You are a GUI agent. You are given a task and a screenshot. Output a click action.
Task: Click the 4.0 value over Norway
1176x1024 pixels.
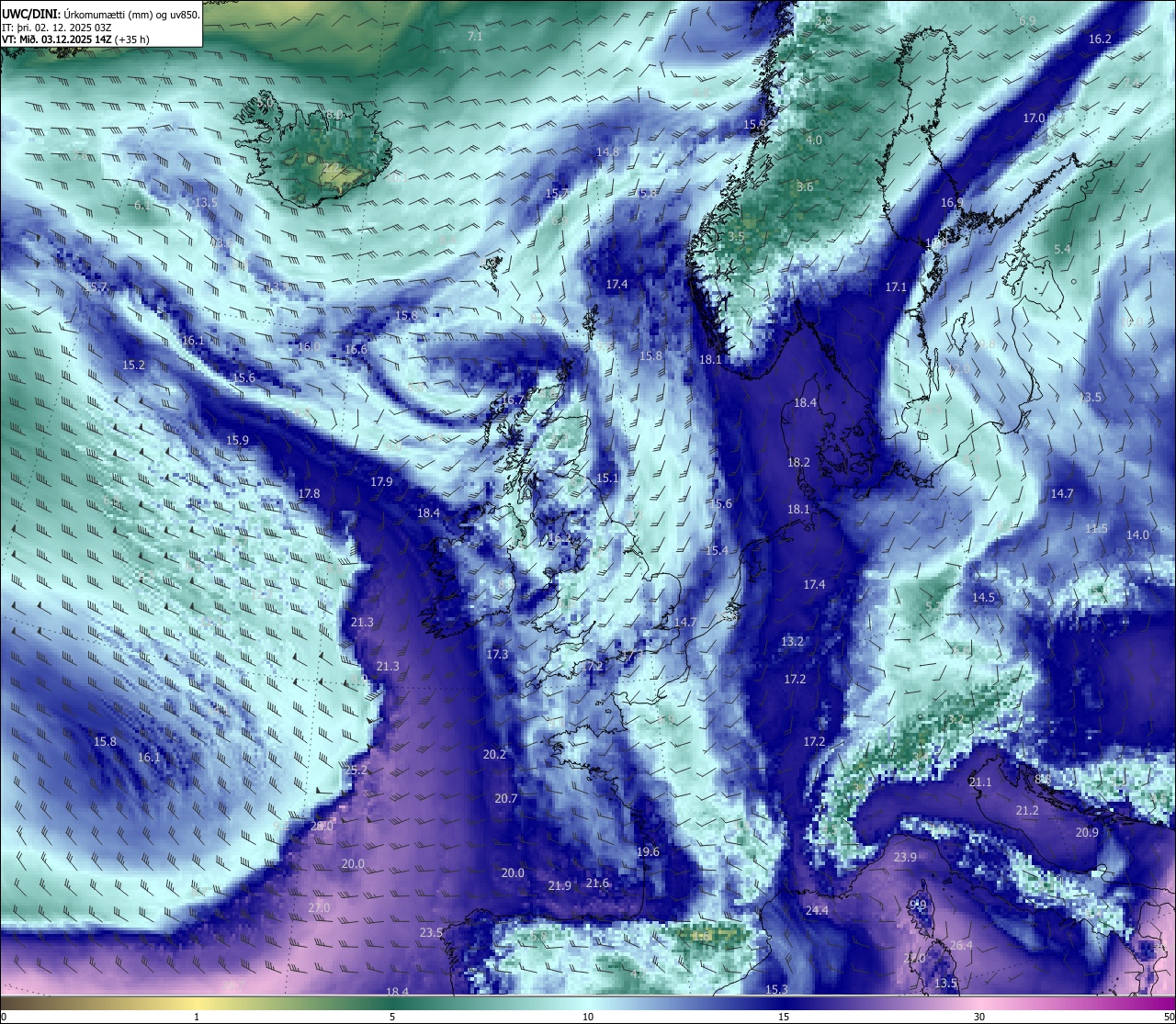(x=814, y=141)
